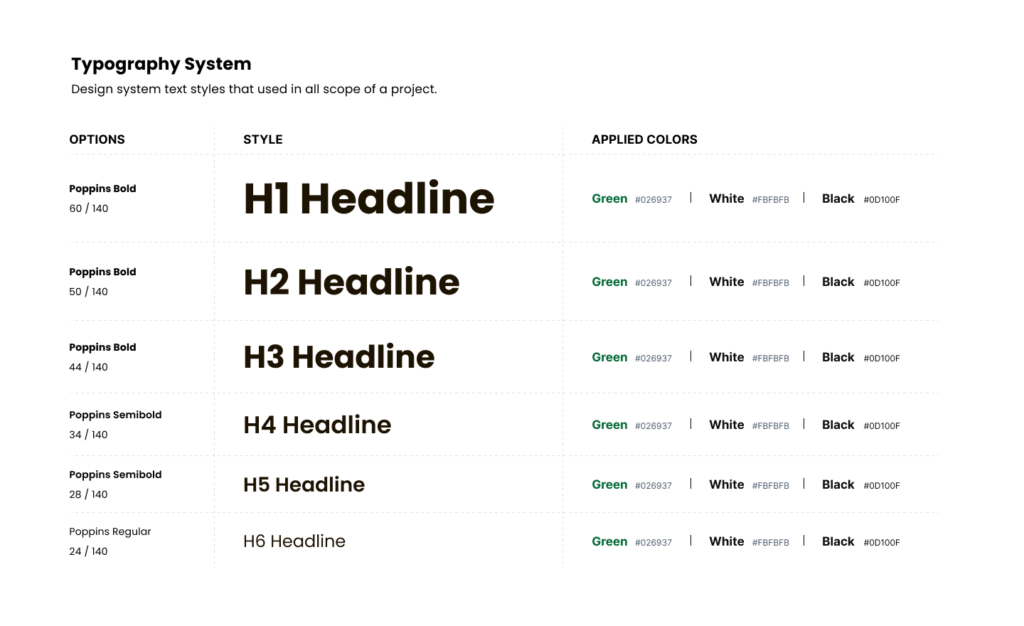Choose the Black label in the H6 row

point(838,541)
